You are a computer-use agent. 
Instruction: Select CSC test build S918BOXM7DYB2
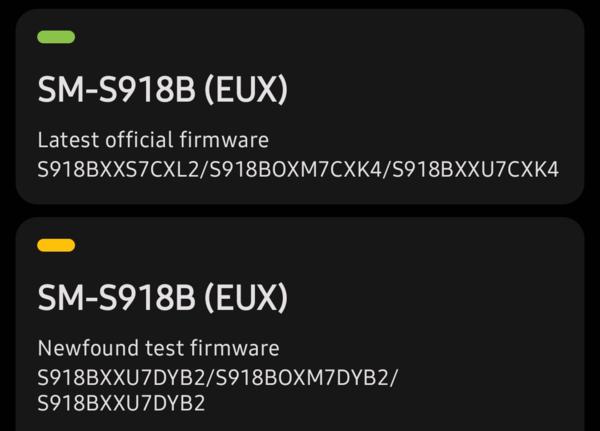tap(304, 379)
